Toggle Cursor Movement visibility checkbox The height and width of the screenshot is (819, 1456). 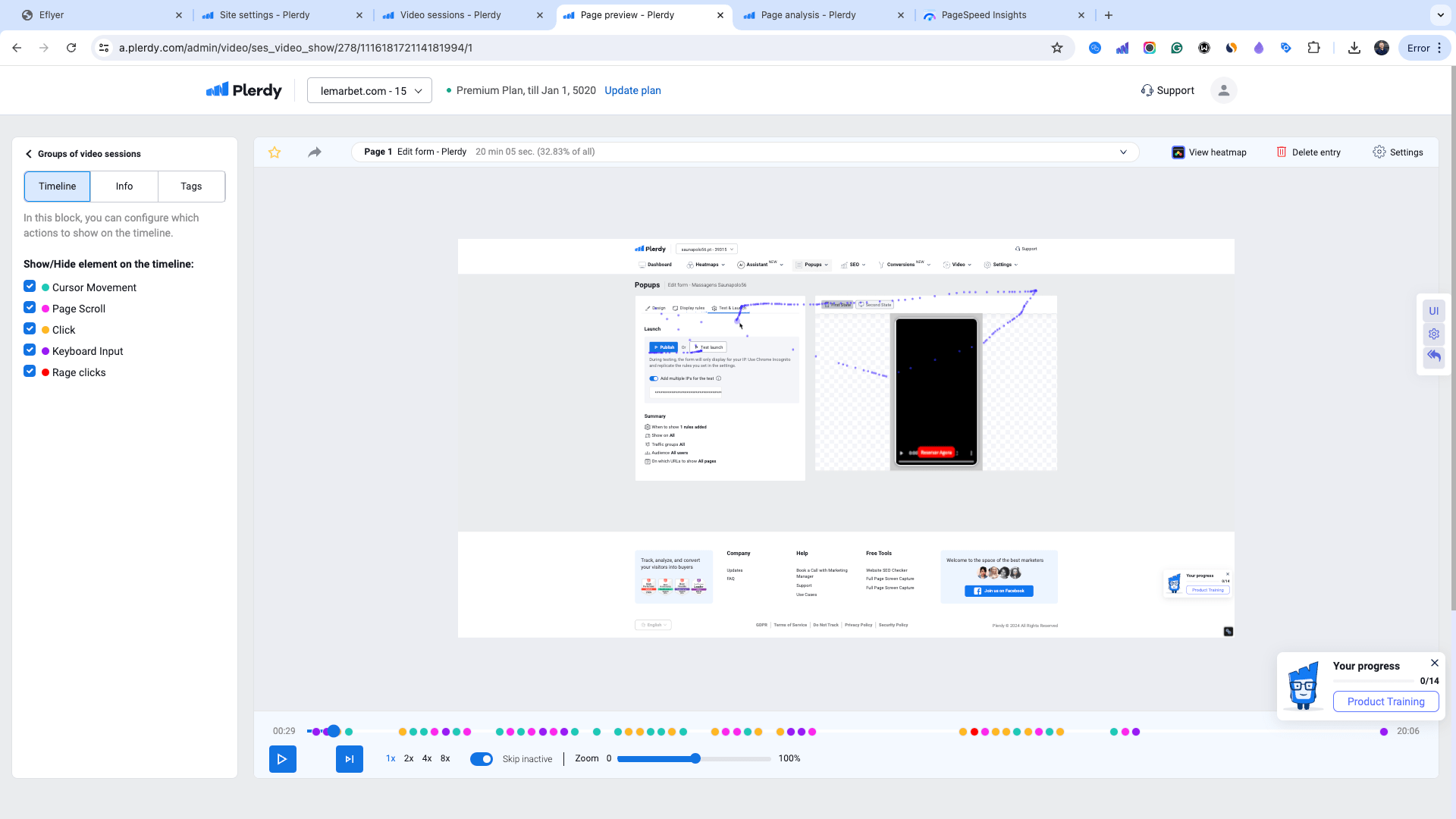click(30, 286)
